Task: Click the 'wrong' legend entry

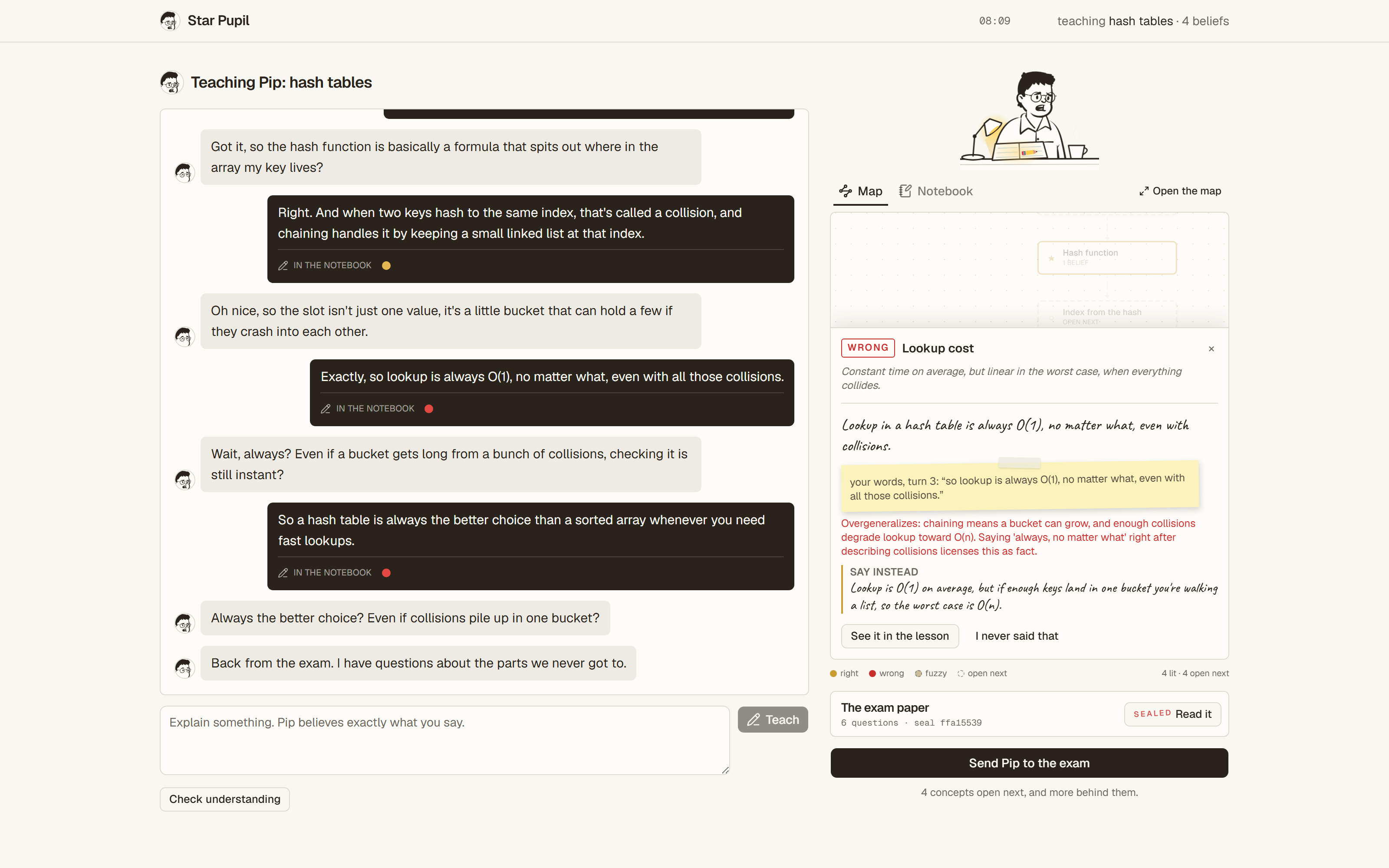Action: (x=887, y=674)
